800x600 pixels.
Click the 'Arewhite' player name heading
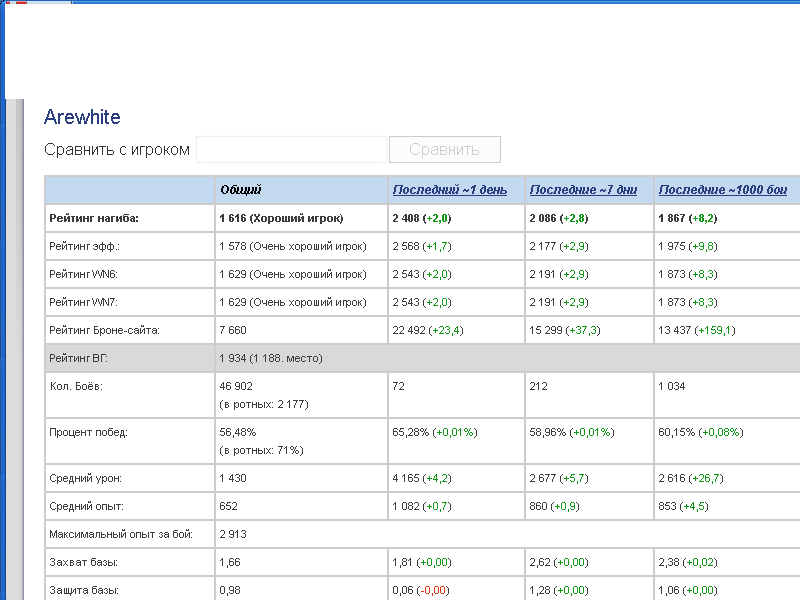click(82, 117)
